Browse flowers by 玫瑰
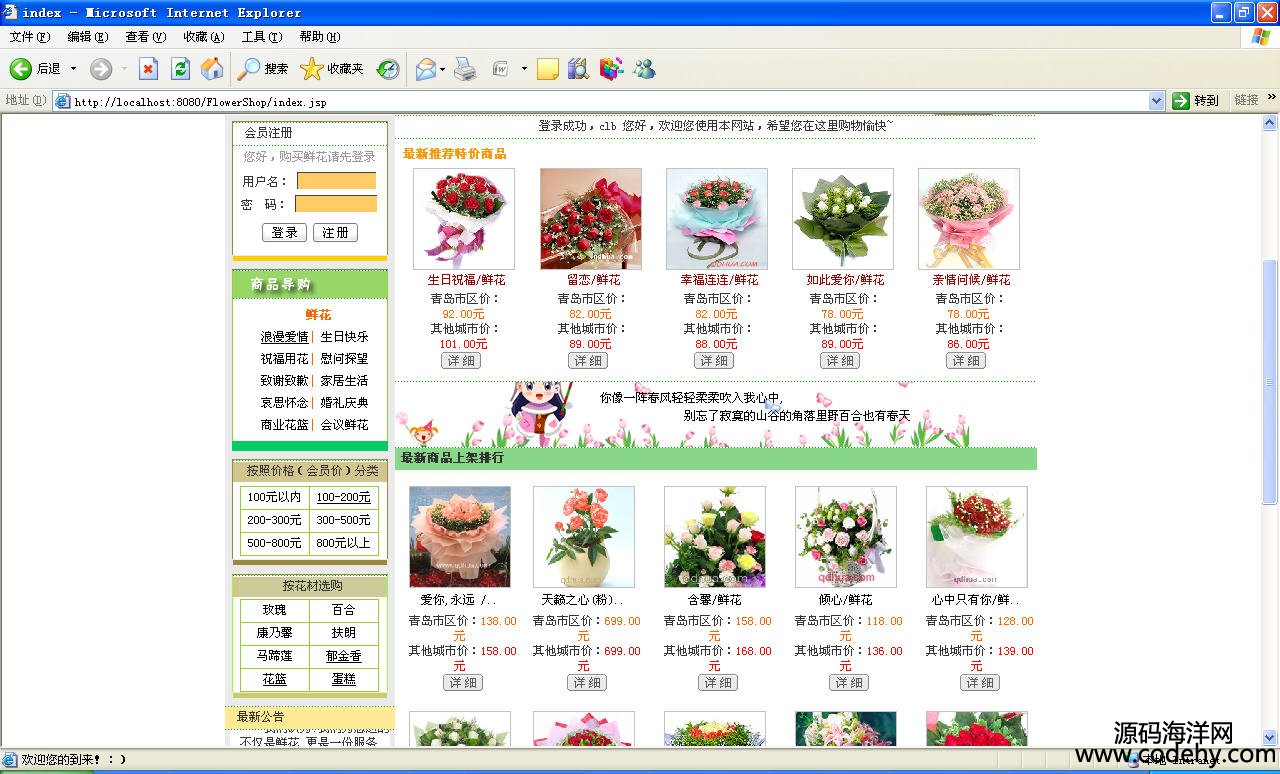Image resolution: width=1280 pixels, height=774 pixels. tap(274, 609)
